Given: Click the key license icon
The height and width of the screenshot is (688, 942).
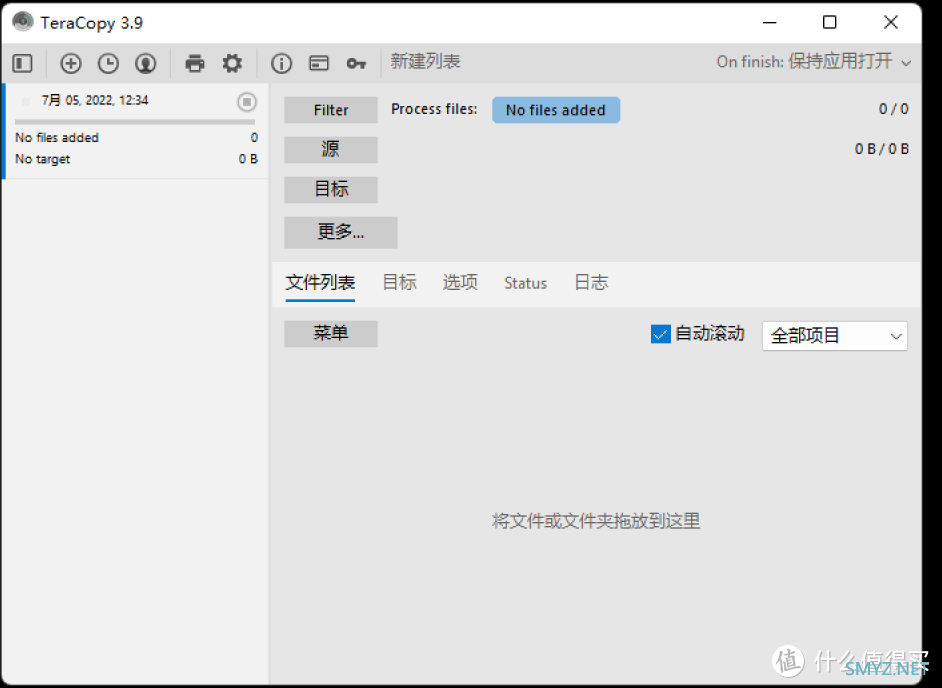Looking at the screenshot, I should click(356, 63).
